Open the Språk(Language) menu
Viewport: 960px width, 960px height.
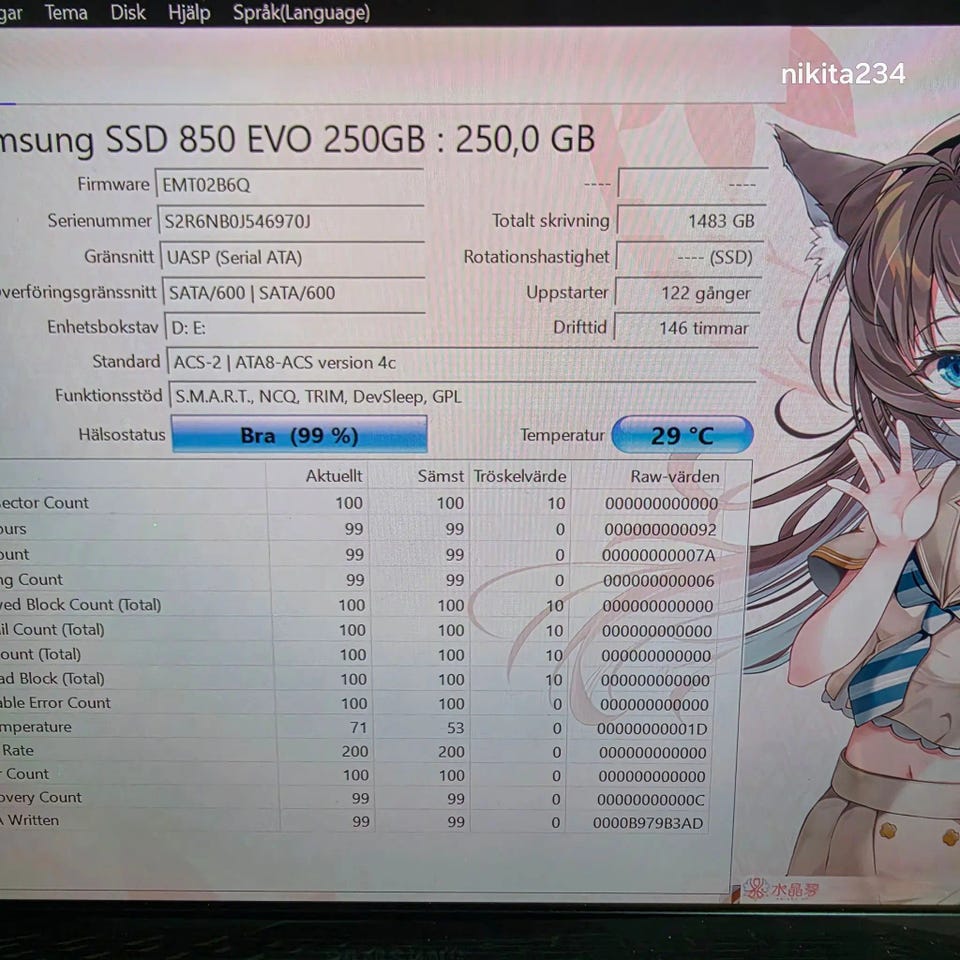301,13
